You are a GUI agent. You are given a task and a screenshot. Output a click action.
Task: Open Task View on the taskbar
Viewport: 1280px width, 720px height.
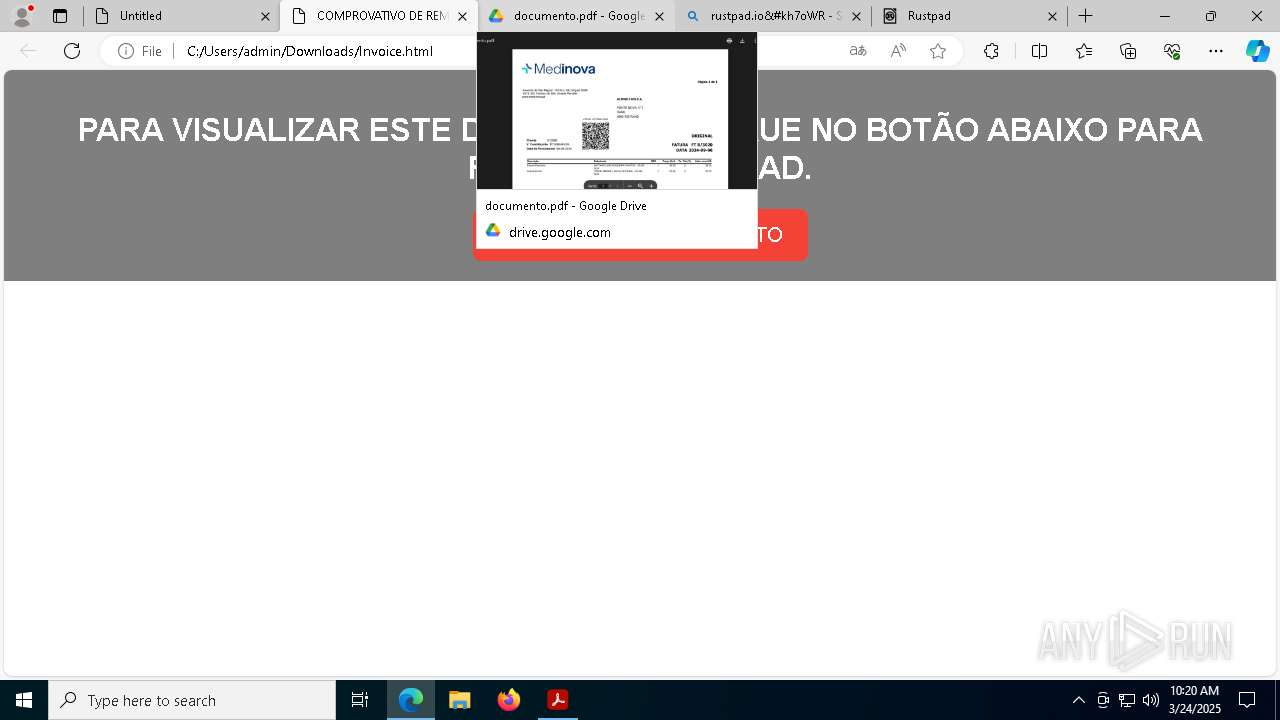(x=360, y=700)
